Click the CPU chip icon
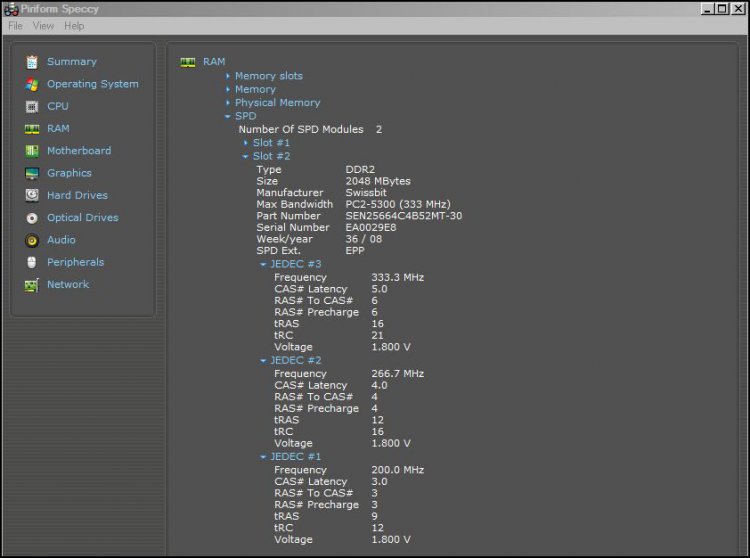The height and width of the screenshot is (558, 750). (32, 107)
